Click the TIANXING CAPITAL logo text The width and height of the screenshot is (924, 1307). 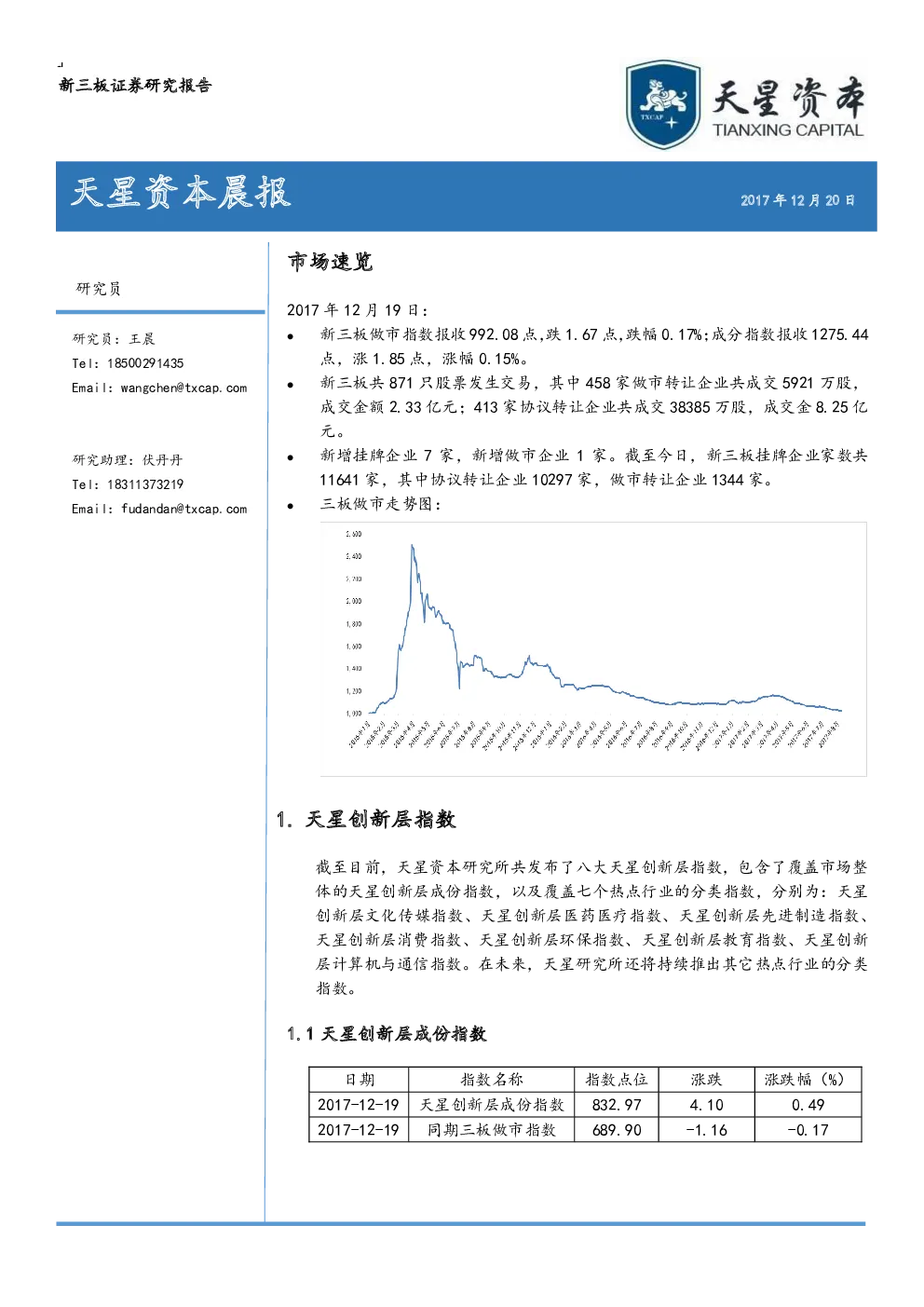coord(788,130)
